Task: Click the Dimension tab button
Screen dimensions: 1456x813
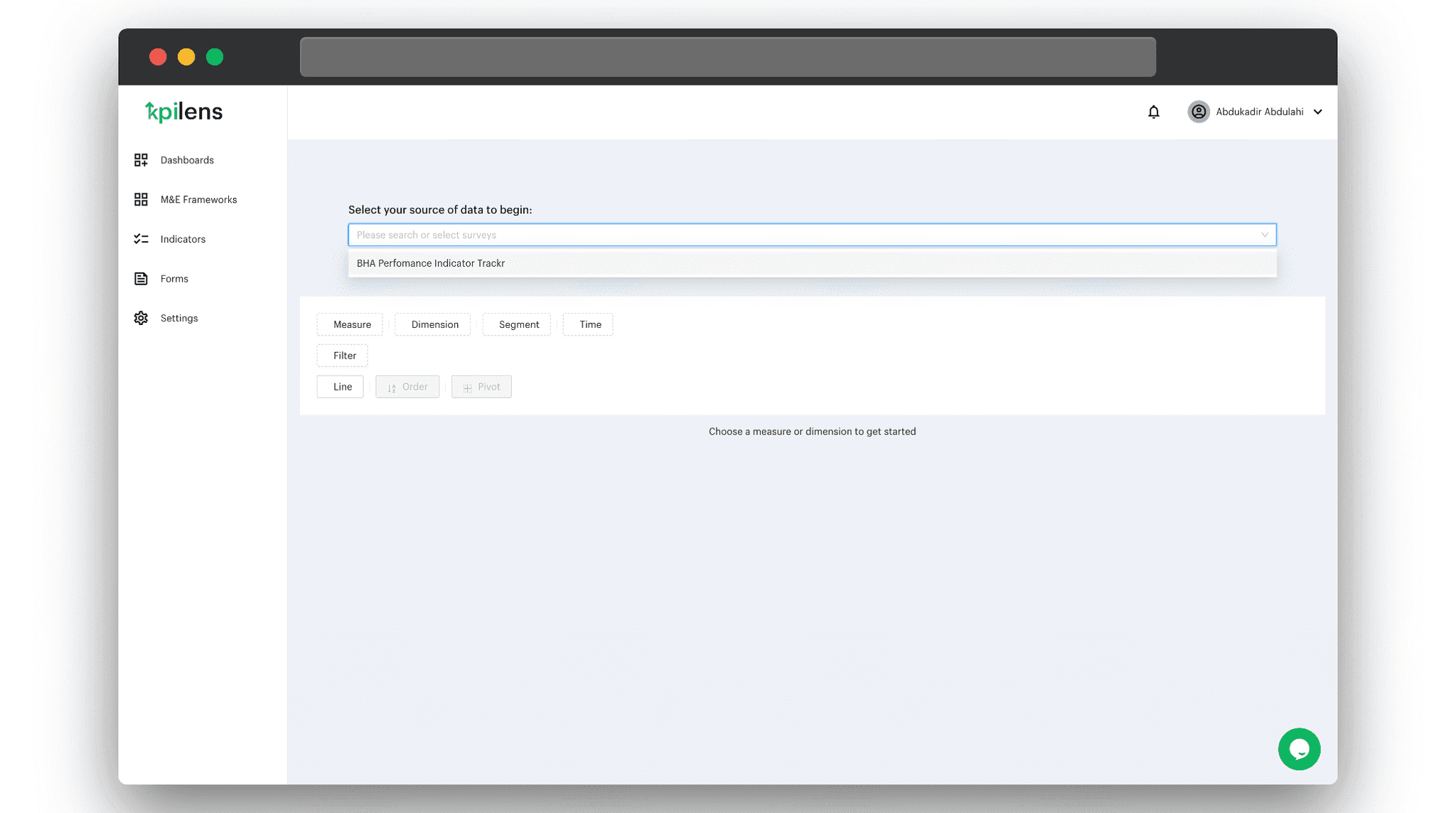Action: (435, 324)
